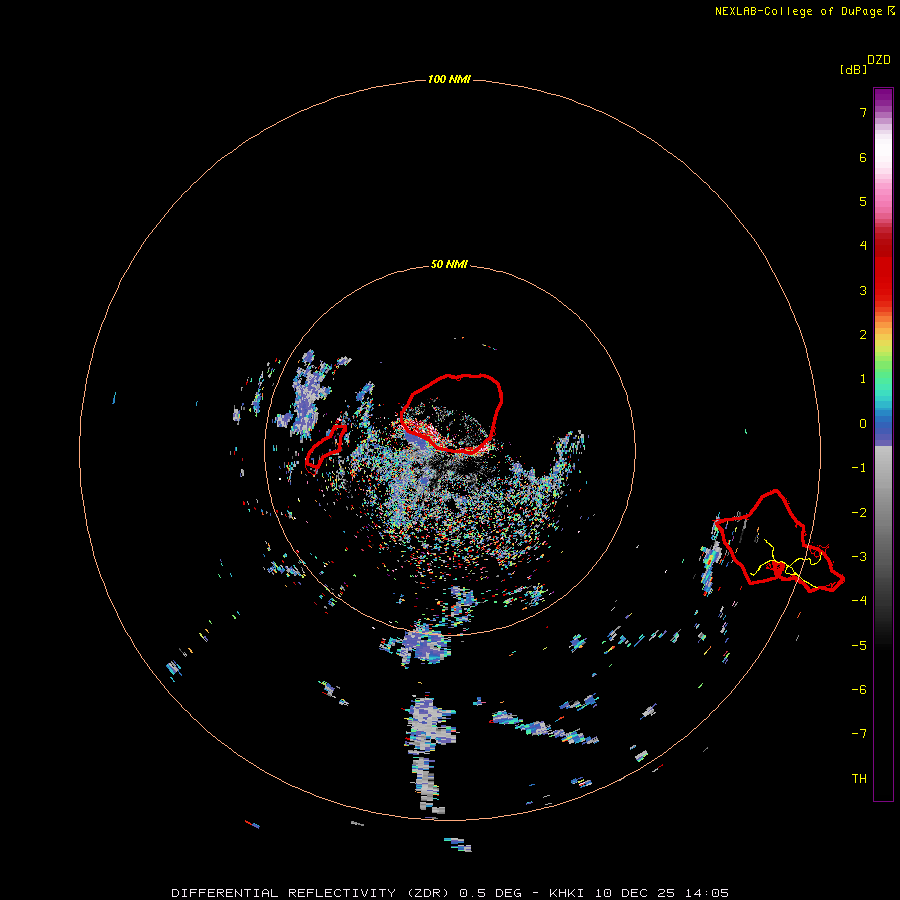Screen dimensions: 900x900
Task: Click the 100 NMI range ring label
Action: coord(449,79)
